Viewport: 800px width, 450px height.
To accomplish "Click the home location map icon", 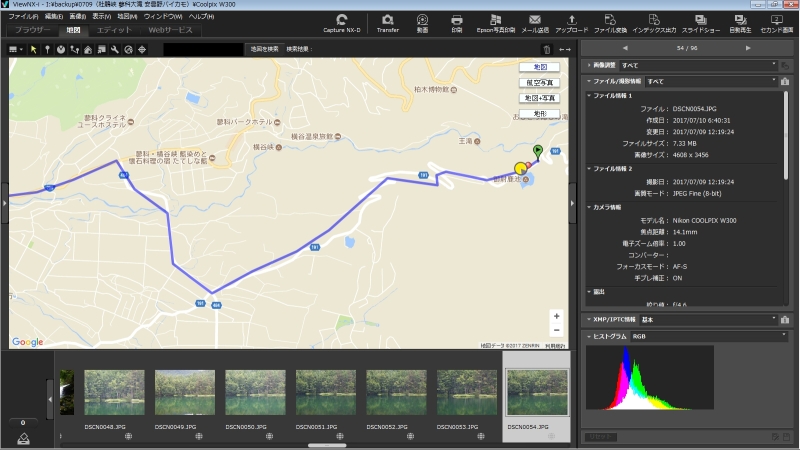I will (x=88, y=49).
